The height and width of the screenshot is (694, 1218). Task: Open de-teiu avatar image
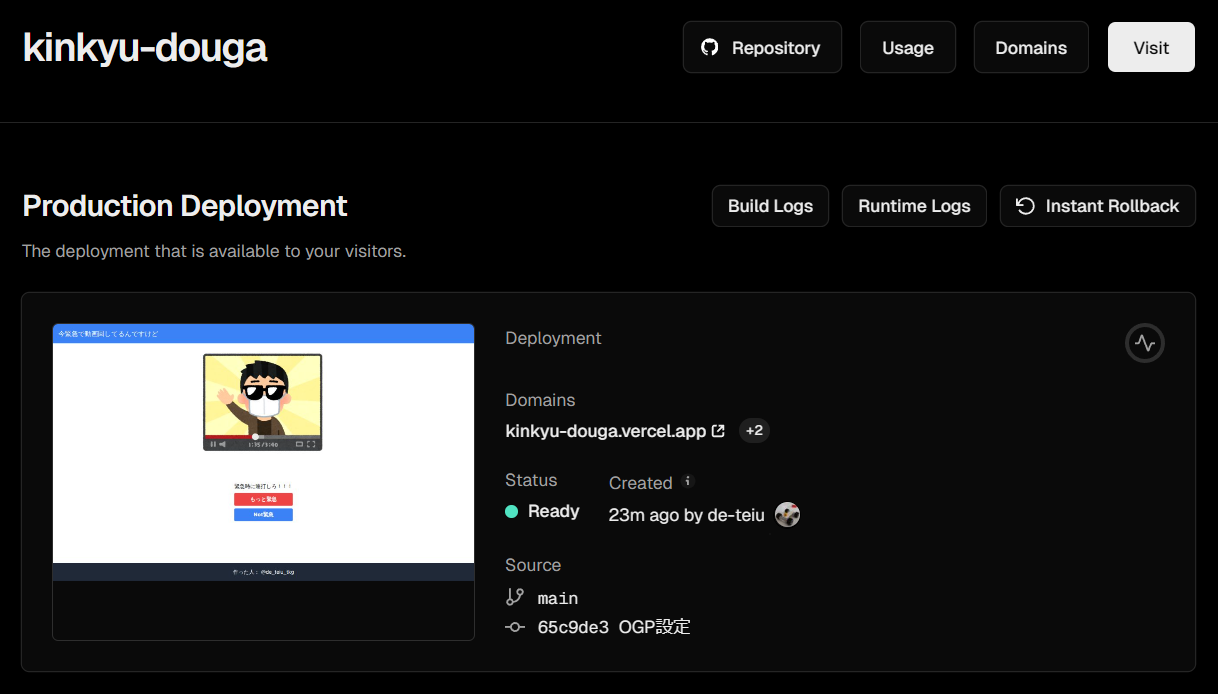[787, 515]
